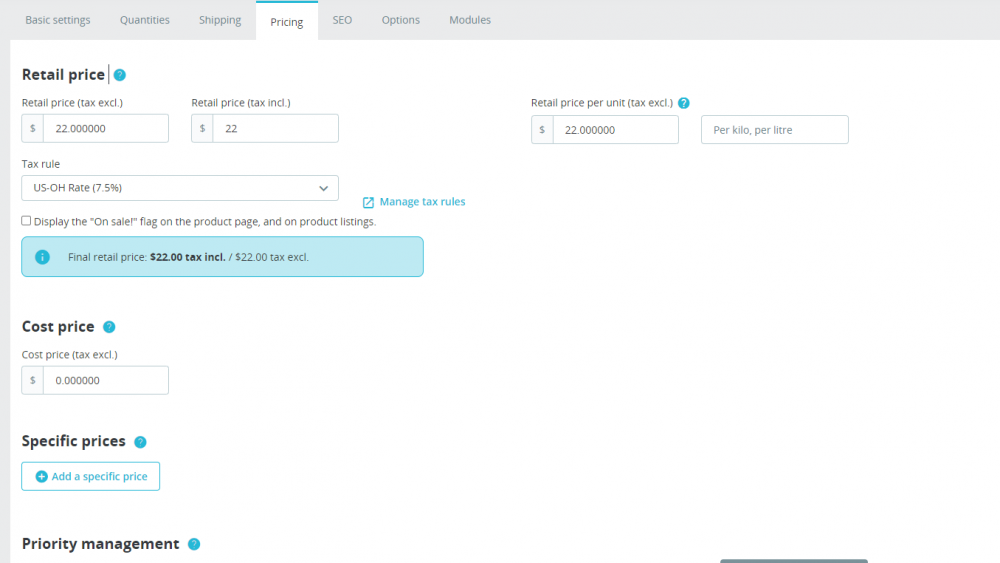1000x563 pixels.
Task: Open the Quantities tab
Action: (145, 20)
